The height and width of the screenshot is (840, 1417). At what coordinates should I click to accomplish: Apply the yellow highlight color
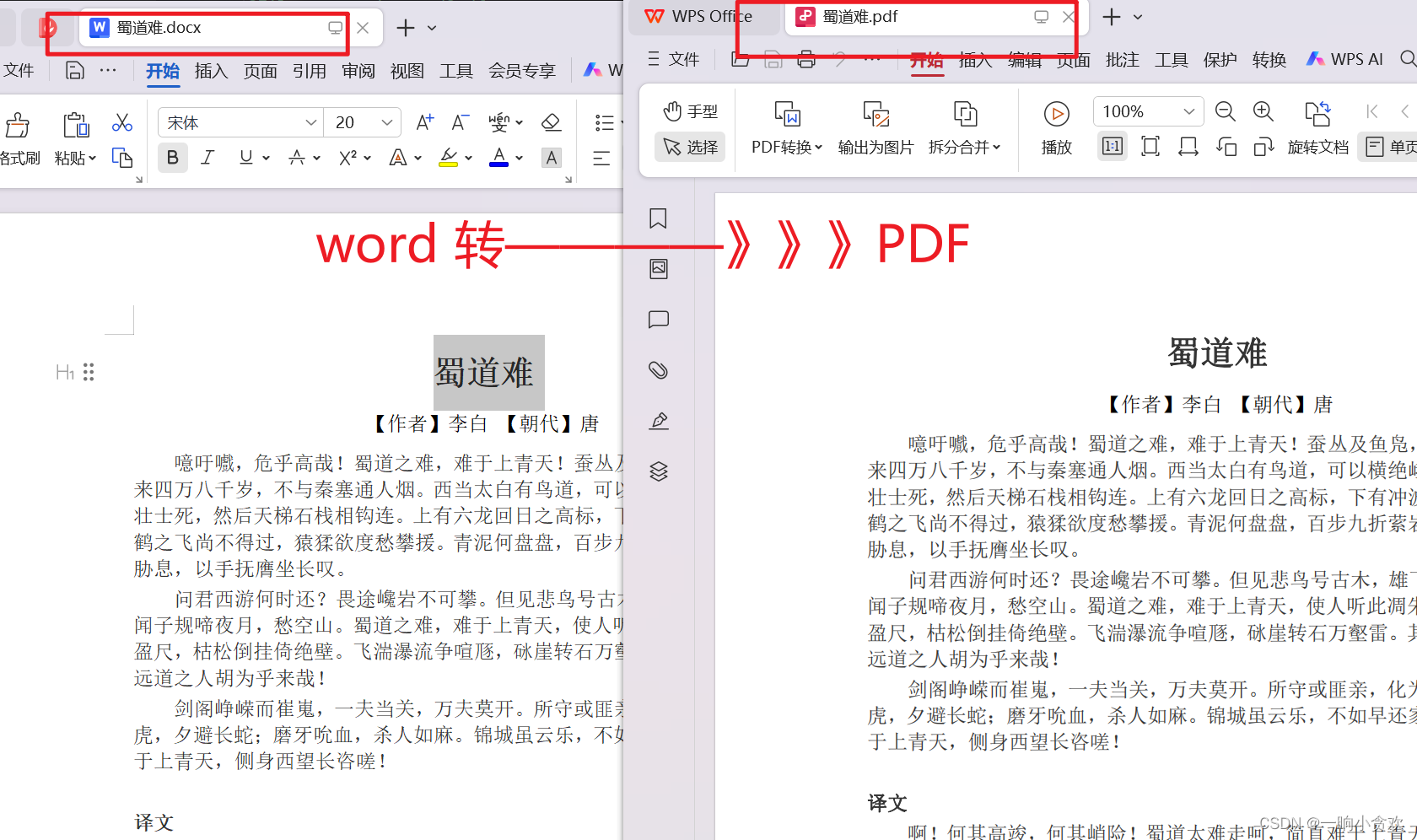click(449, 158)
